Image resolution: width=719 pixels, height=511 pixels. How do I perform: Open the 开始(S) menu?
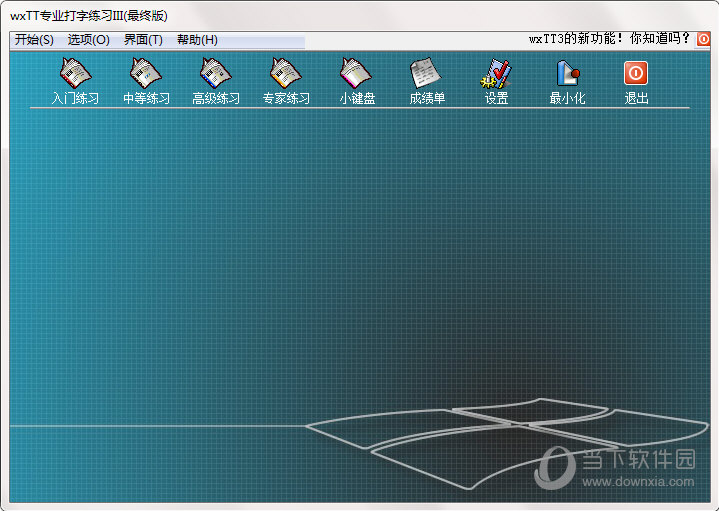pyautogui.click(x=34, y=40)
